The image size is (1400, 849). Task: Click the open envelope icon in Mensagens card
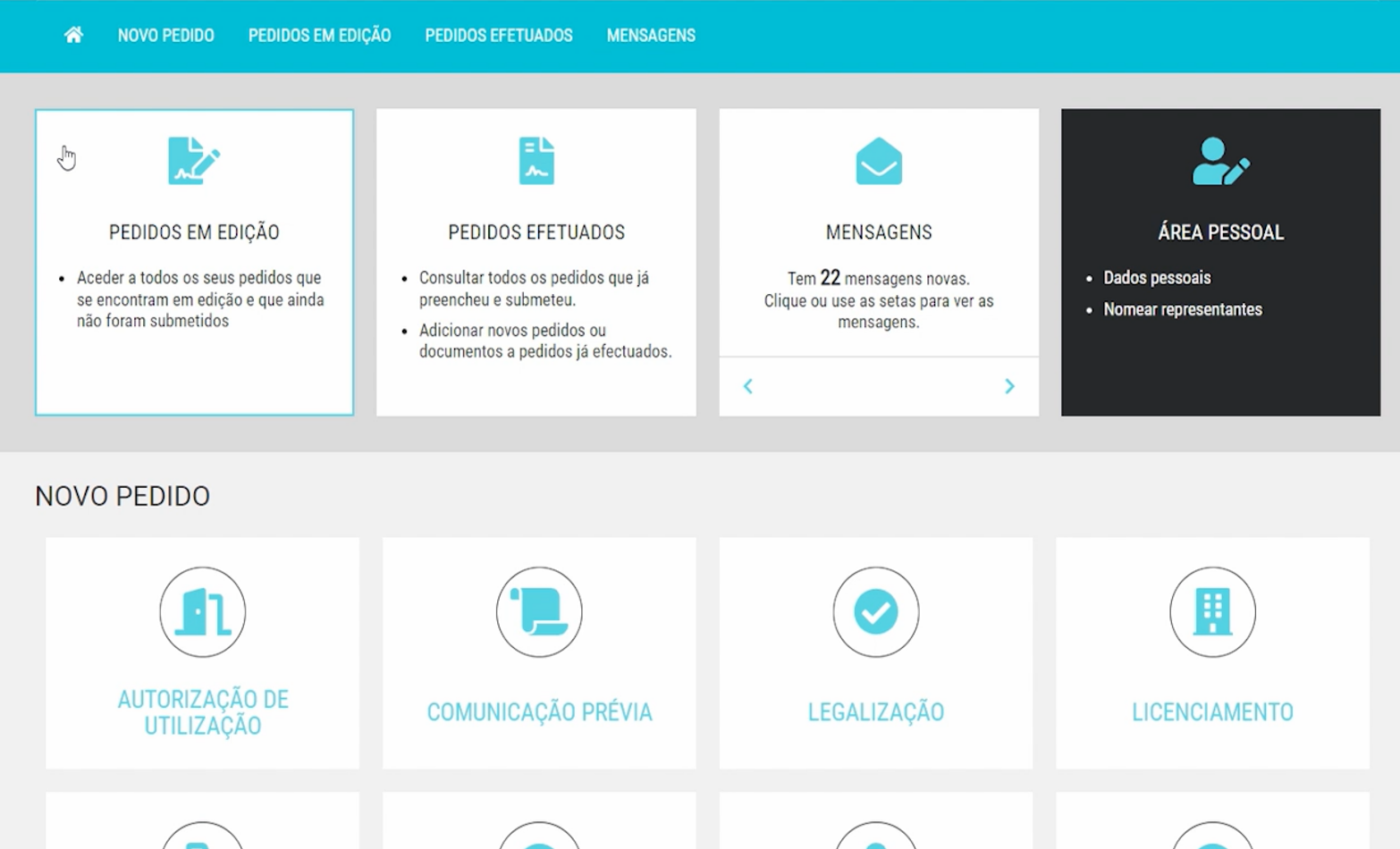[879, 161]
